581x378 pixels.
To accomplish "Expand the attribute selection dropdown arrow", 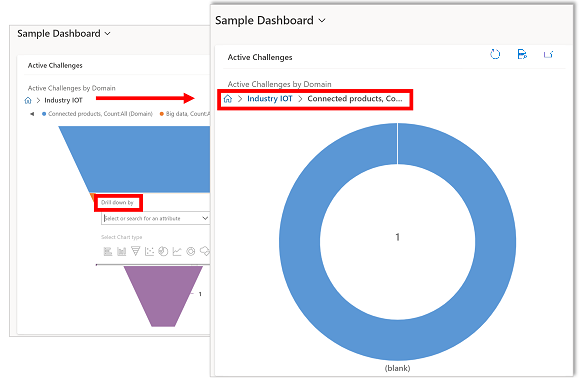I will 205,218.
